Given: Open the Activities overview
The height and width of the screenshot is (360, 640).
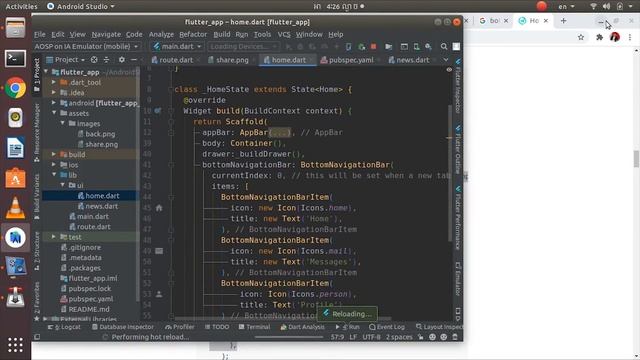Looking at the screenshot, I should tap(21, 6).
